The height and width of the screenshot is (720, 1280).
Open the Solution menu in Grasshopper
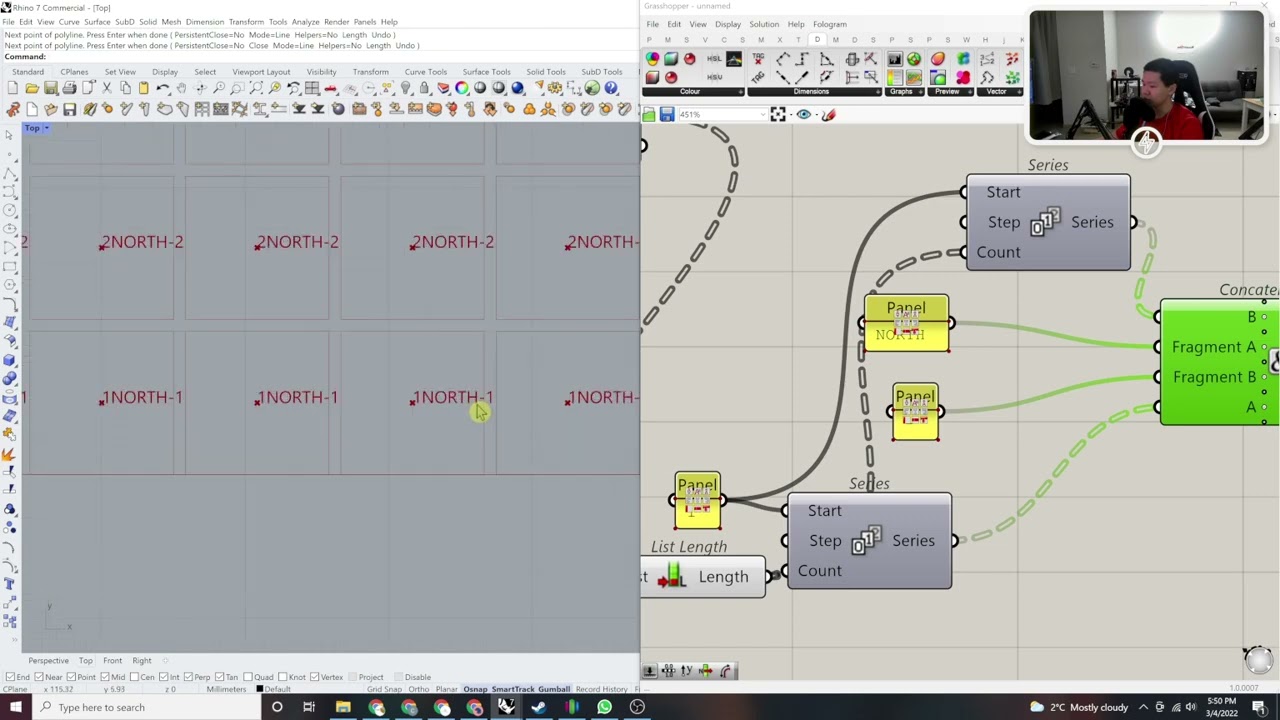tap(764, 24)
